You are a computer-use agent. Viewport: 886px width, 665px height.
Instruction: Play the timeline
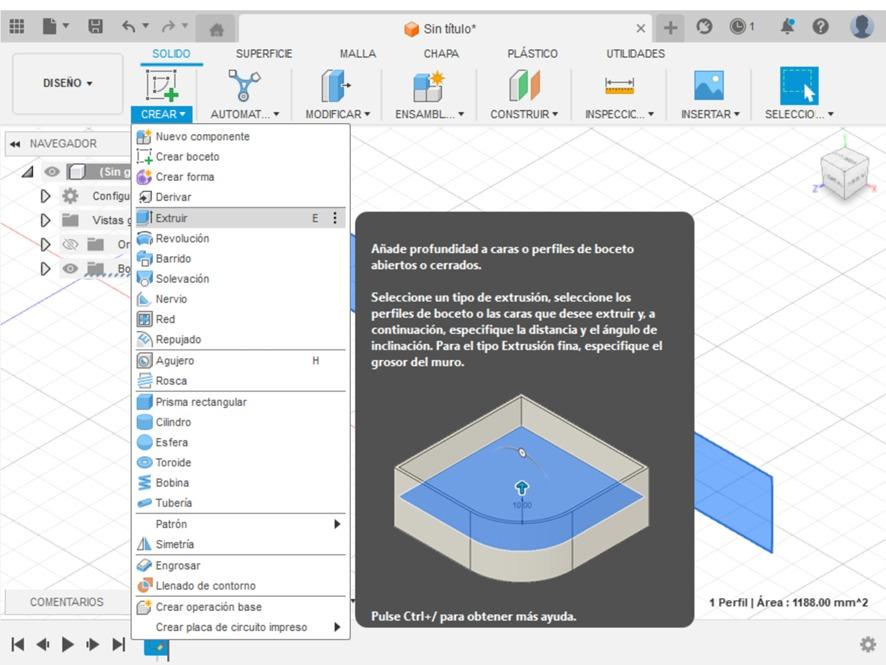coord(68,644)
